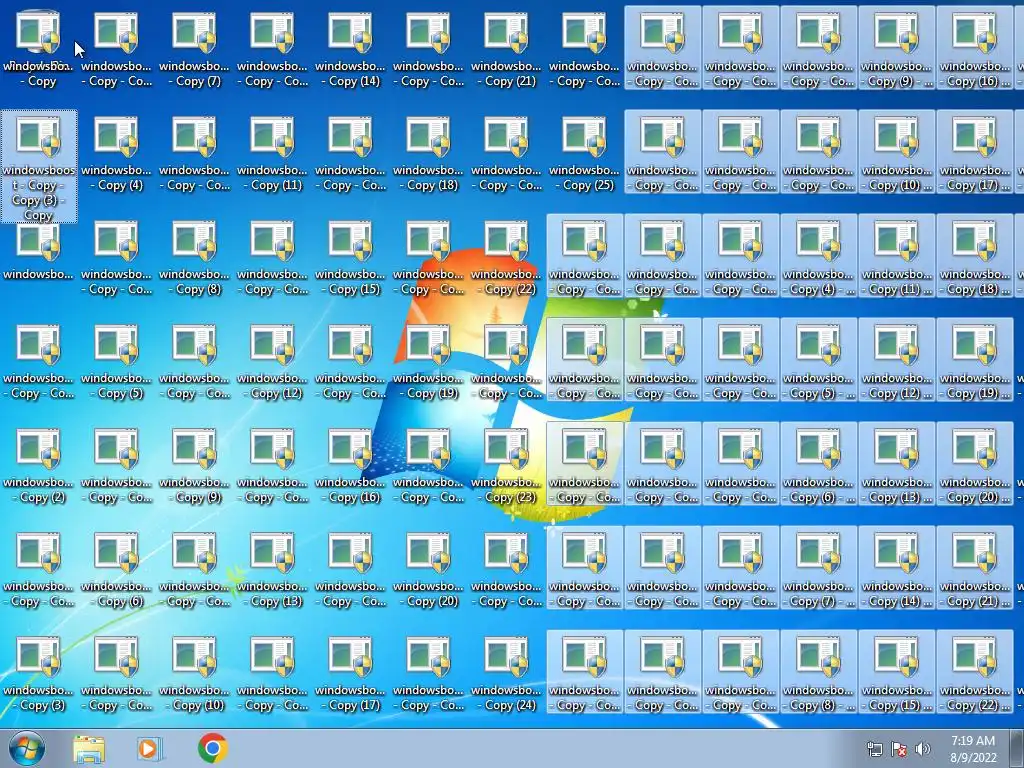This screenshot has width=1024, height=768.
Task: Click highlighted icon labeled 'Copy (20) ...'
Action: pyautogui.click(x=974, y=466)
